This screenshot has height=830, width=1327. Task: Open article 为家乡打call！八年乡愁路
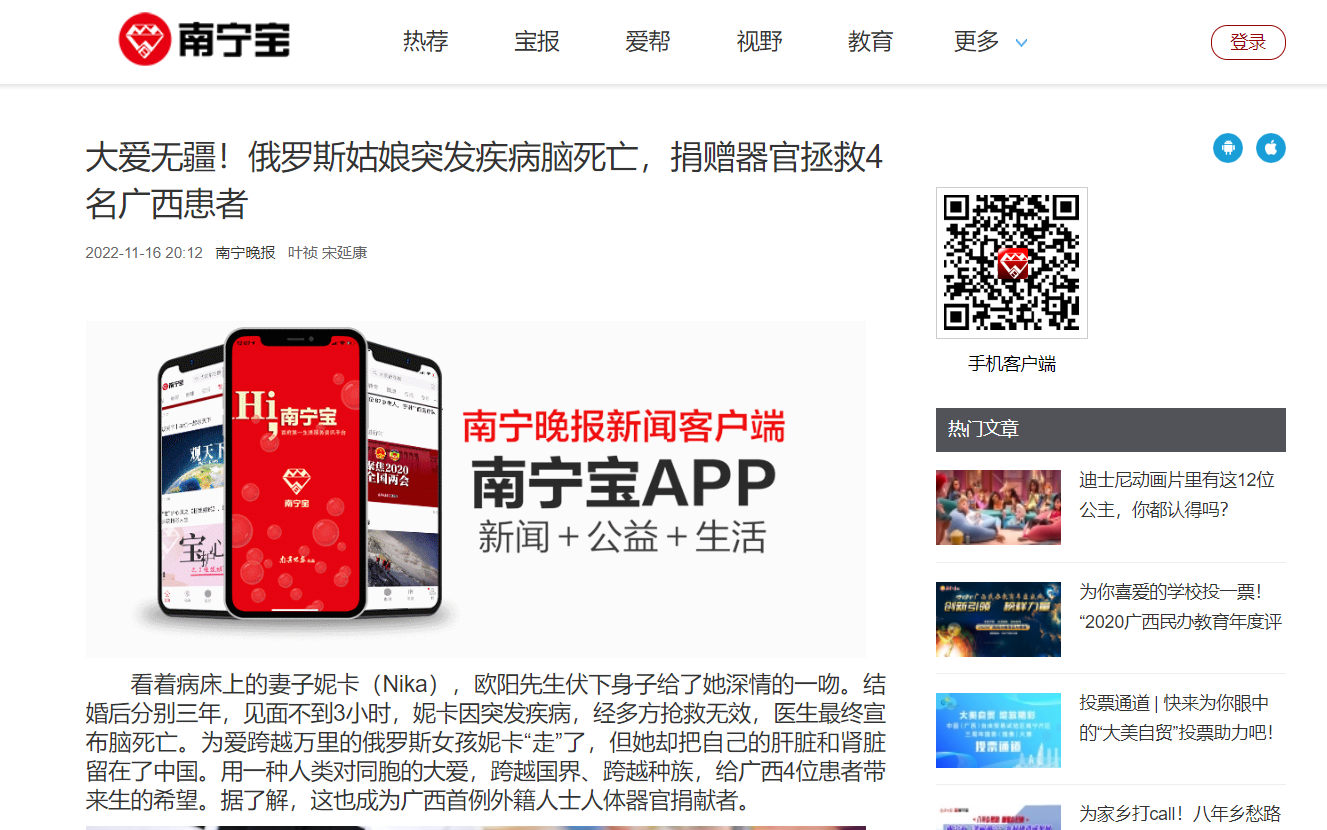(x=1180, y=813)
